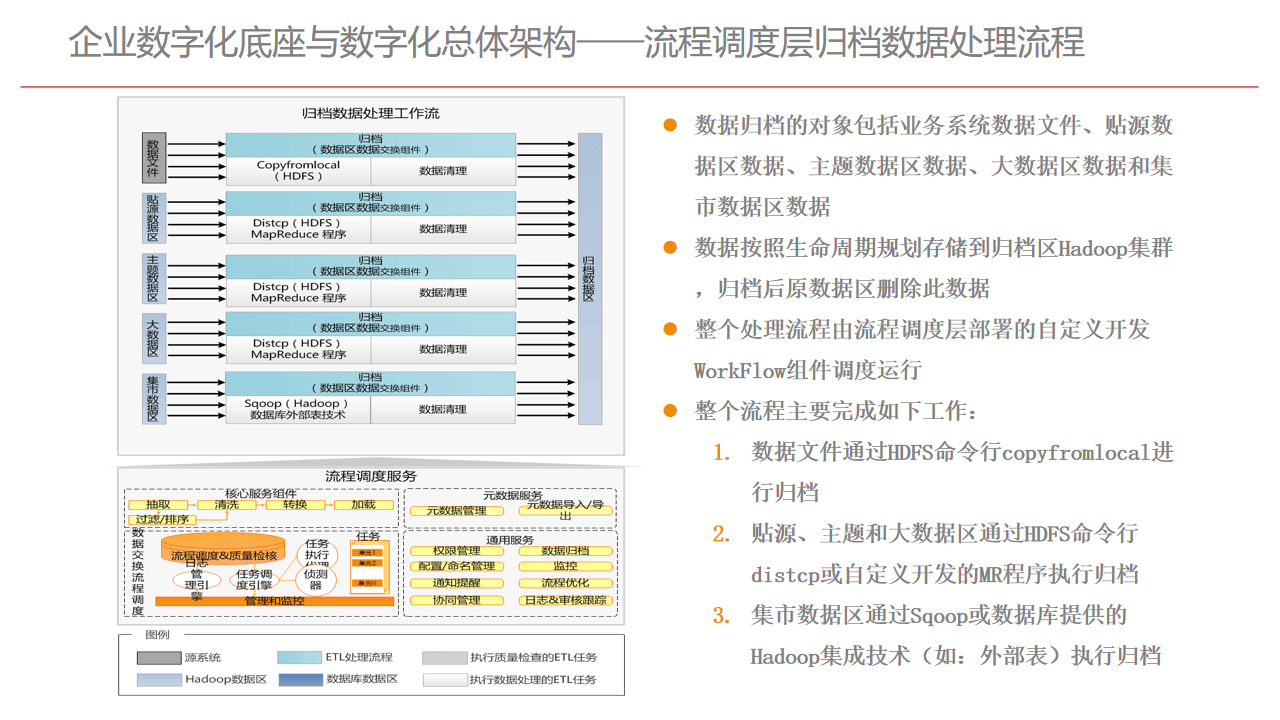Select the bullet starting 数据按照生命周期规划存储

[934, 268]
